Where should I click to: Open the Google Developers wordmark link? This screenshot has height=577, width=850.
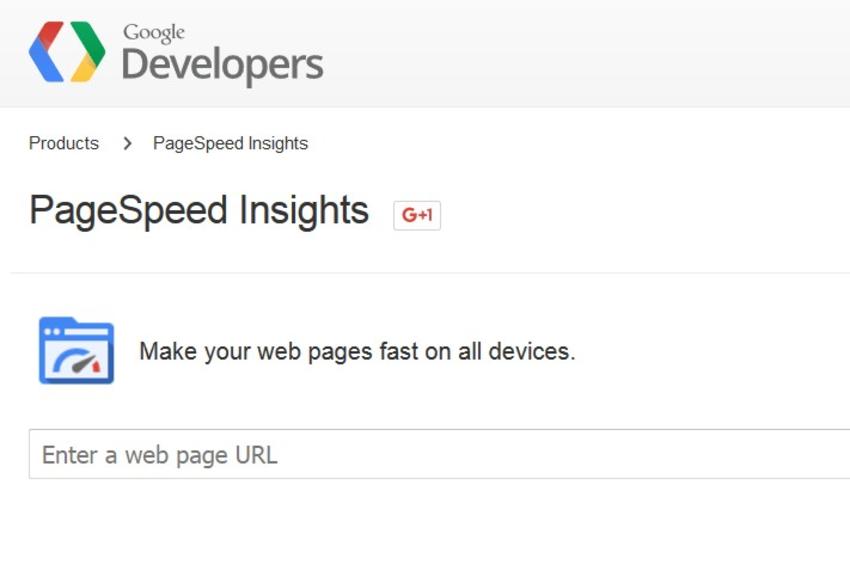(223, 54)
